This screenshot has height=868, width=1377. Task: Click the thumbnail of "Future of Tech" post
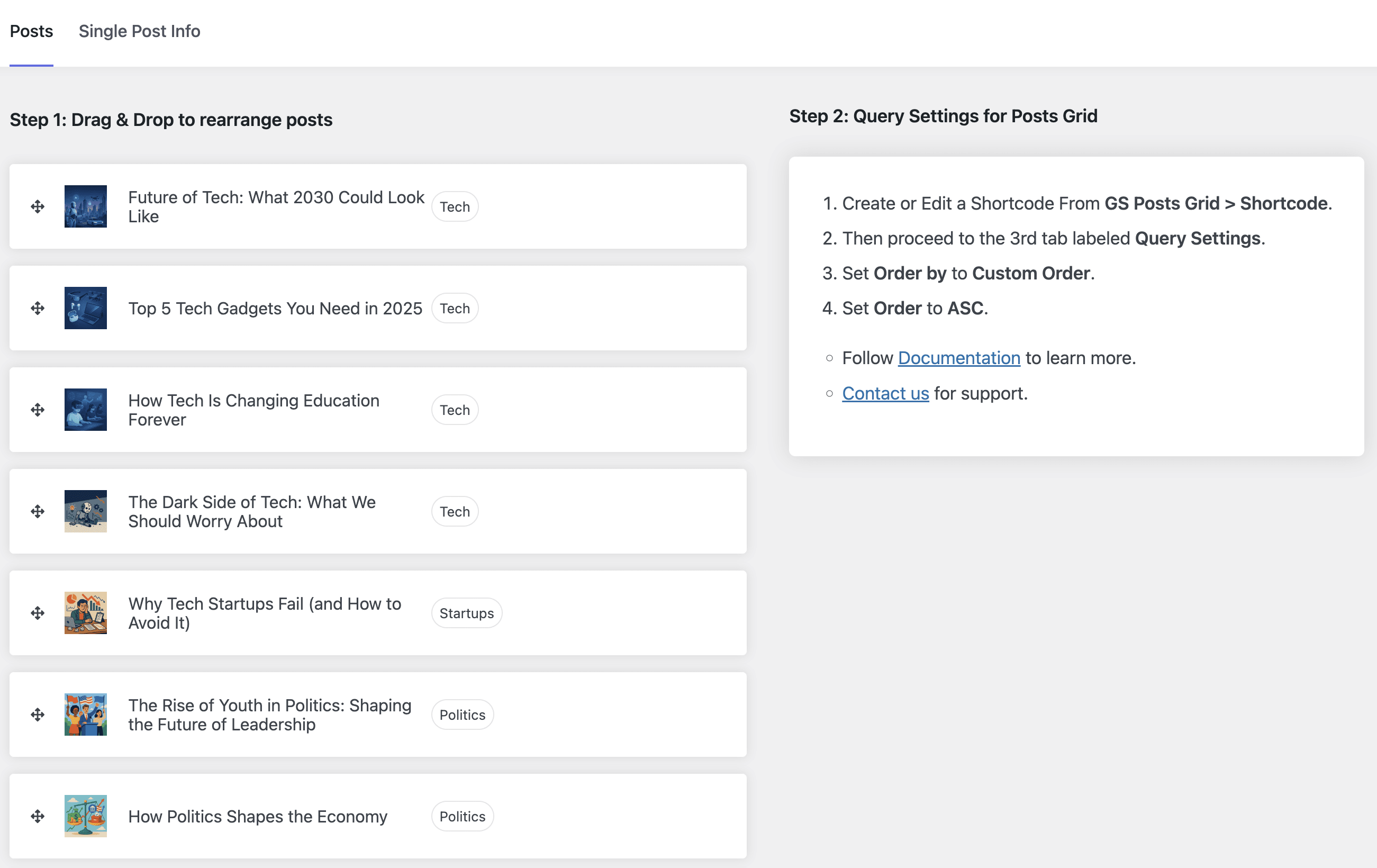[x=86, y=206]
